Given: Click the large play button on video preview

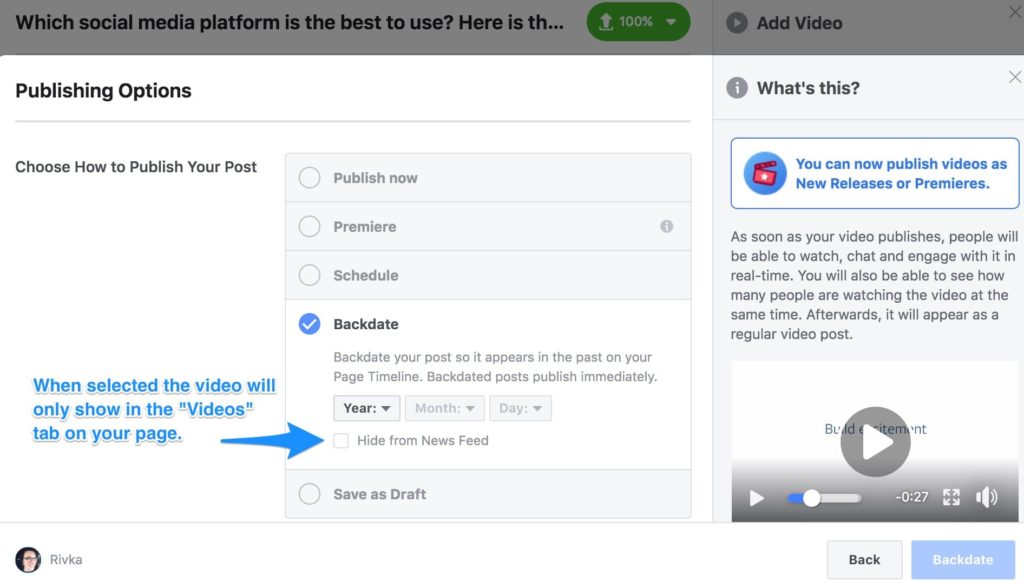Looking at the screenshot, I should coord(875,442).
